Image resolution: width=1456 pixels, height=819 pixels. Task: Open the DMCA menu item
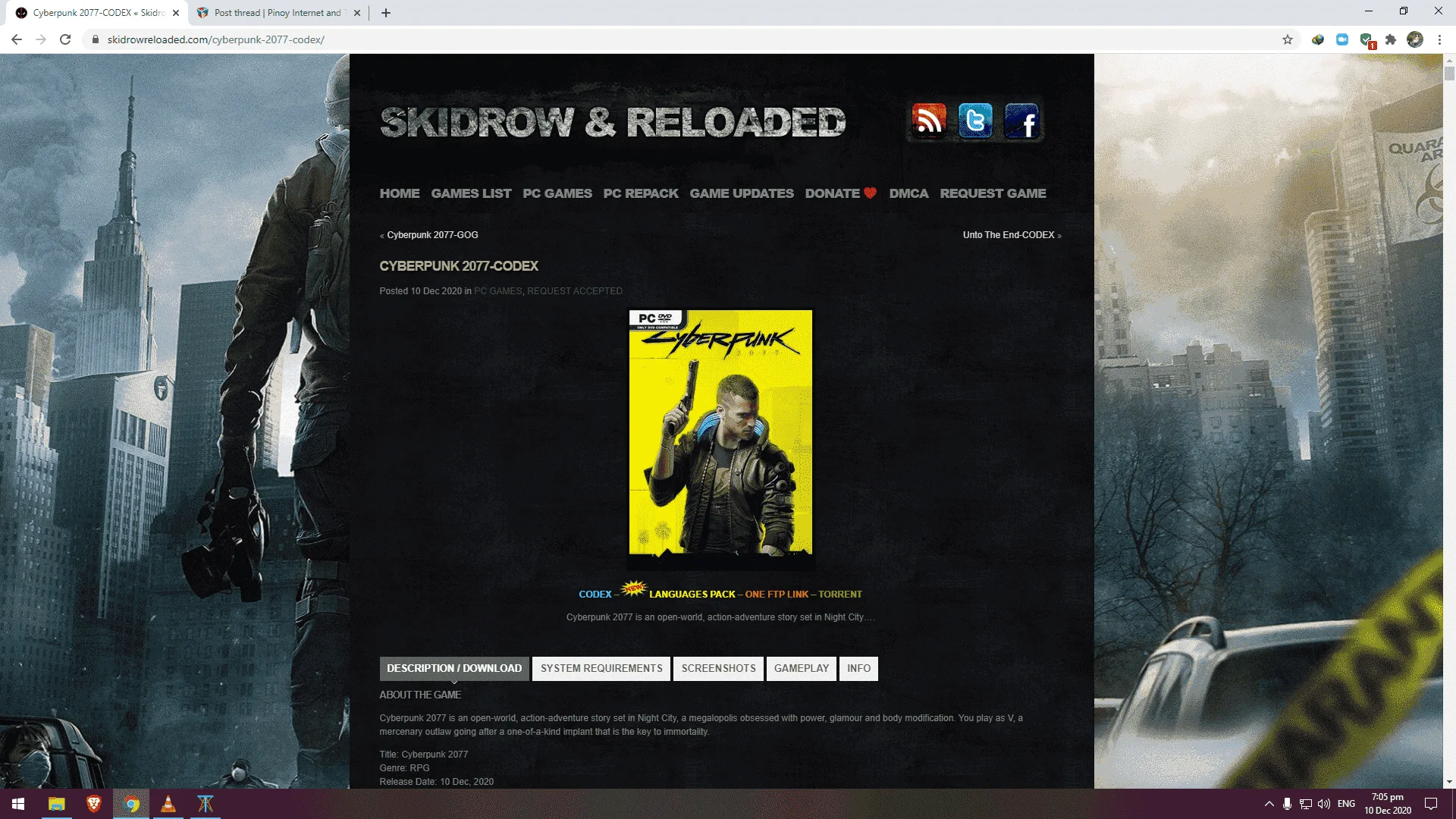coord(908,193)
